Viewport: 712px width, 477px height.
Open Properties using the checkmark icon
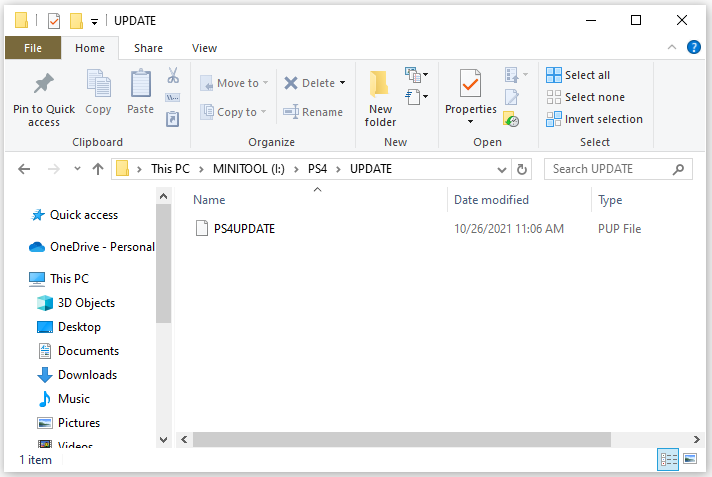[470, 86]
